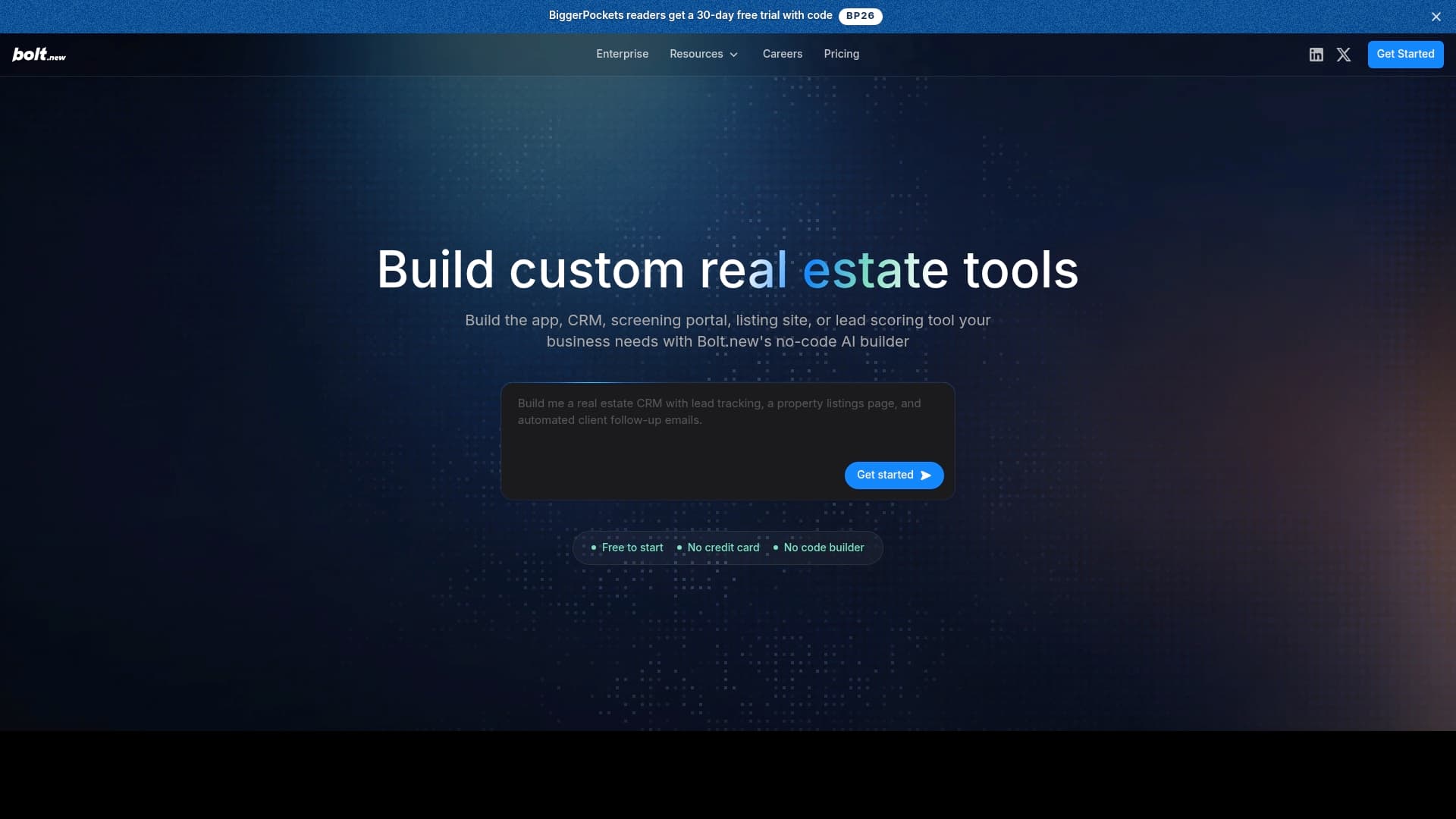Image resolution: width=1456 pixels, height=819 pixels.
Task: Click the BiggerPockets 30-day trial banner text
Action: point(690,15)
